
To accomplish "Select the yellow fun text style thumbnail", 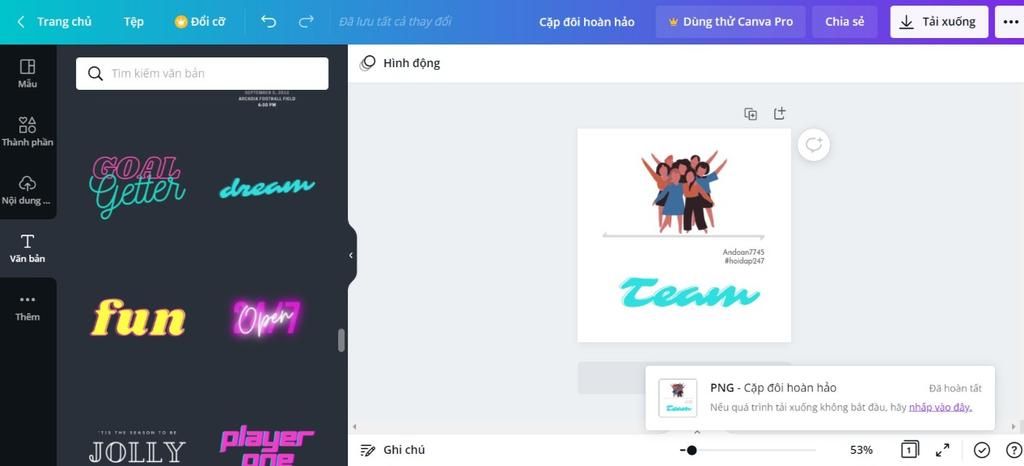I will coord(138,318).
